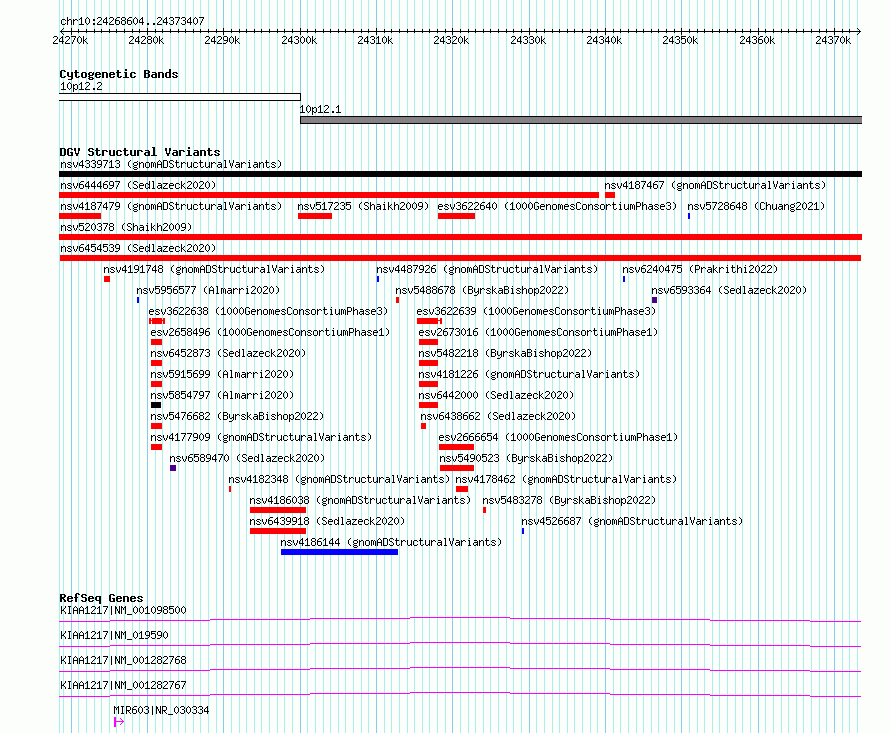Select nsv4526687 variant label
Screen dimensions: 890x733
tap(632, 521)
